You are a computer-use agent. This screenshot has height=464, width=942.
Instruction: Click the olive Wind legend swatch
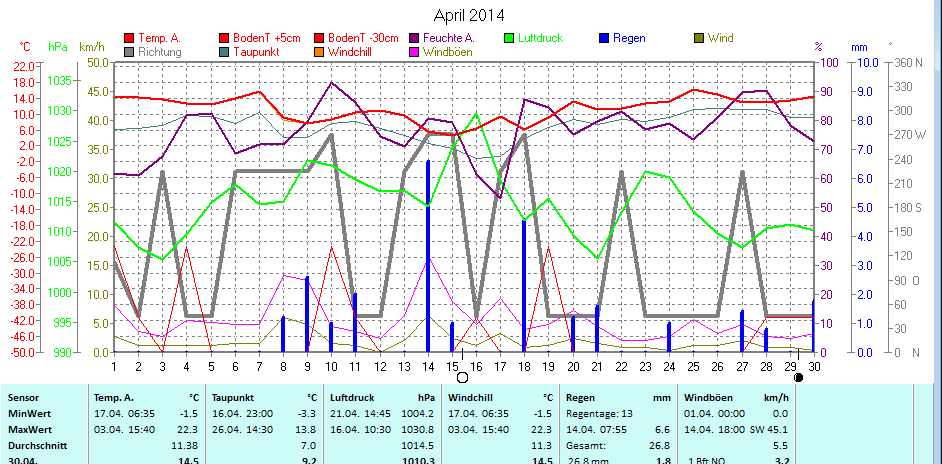(699, 38)
